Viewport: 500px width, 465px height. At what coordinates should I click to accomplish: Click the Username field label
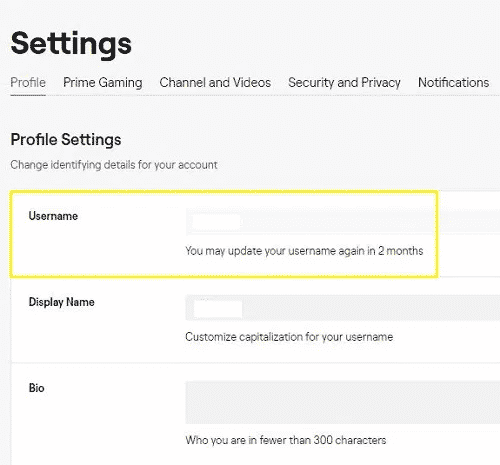point(53,216)
